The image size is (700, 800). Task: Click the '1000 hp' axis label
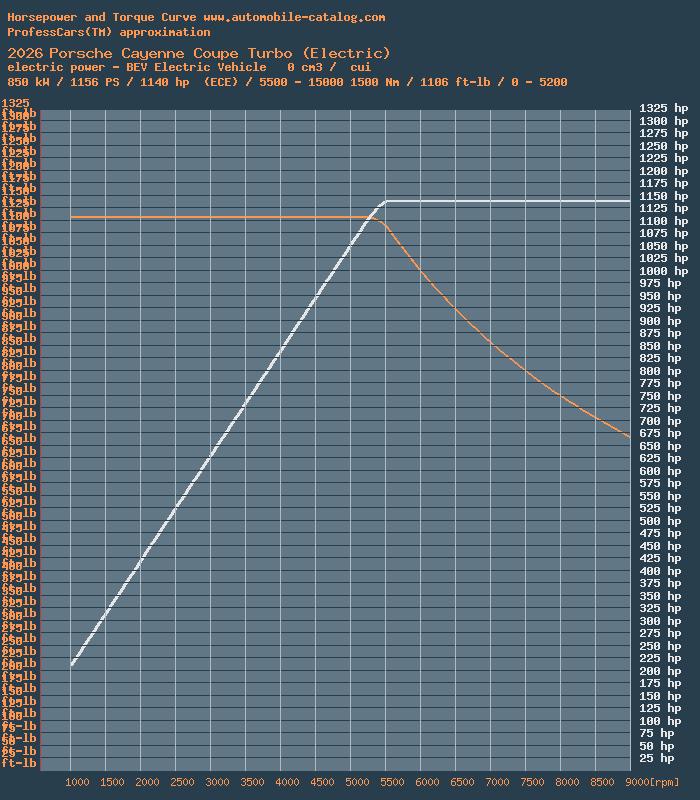point(664,271)
